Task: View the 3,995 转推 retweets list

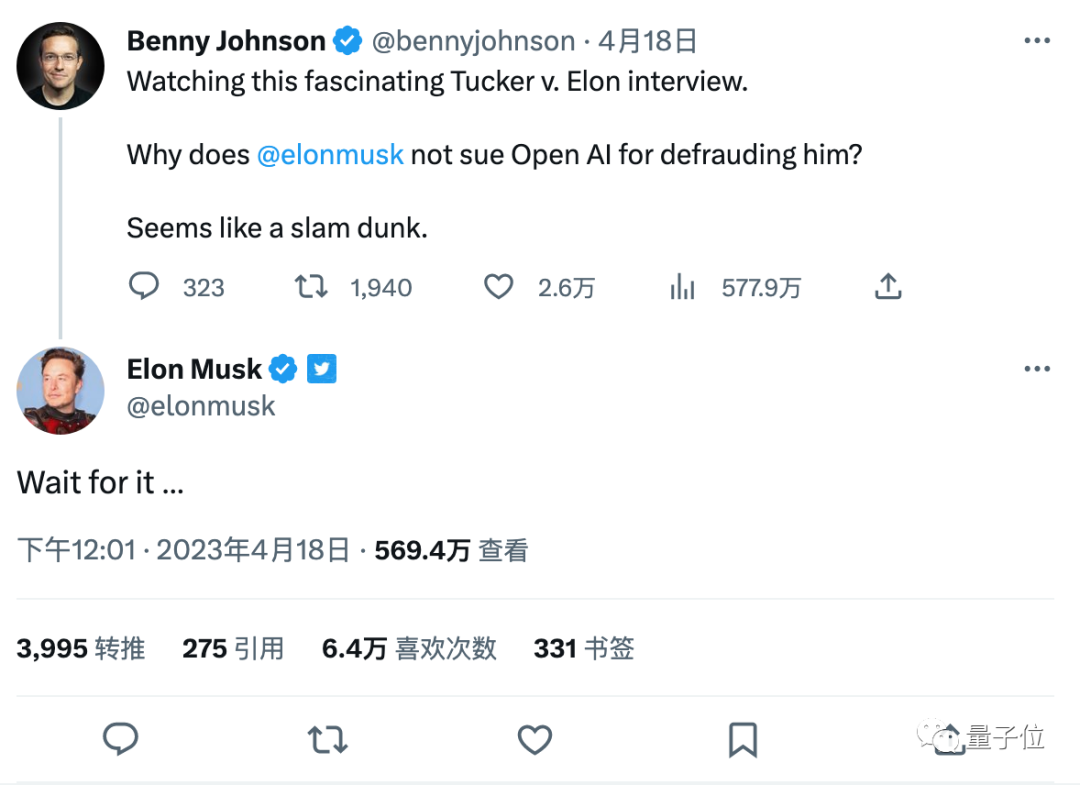Action: (x=80, y=648)
